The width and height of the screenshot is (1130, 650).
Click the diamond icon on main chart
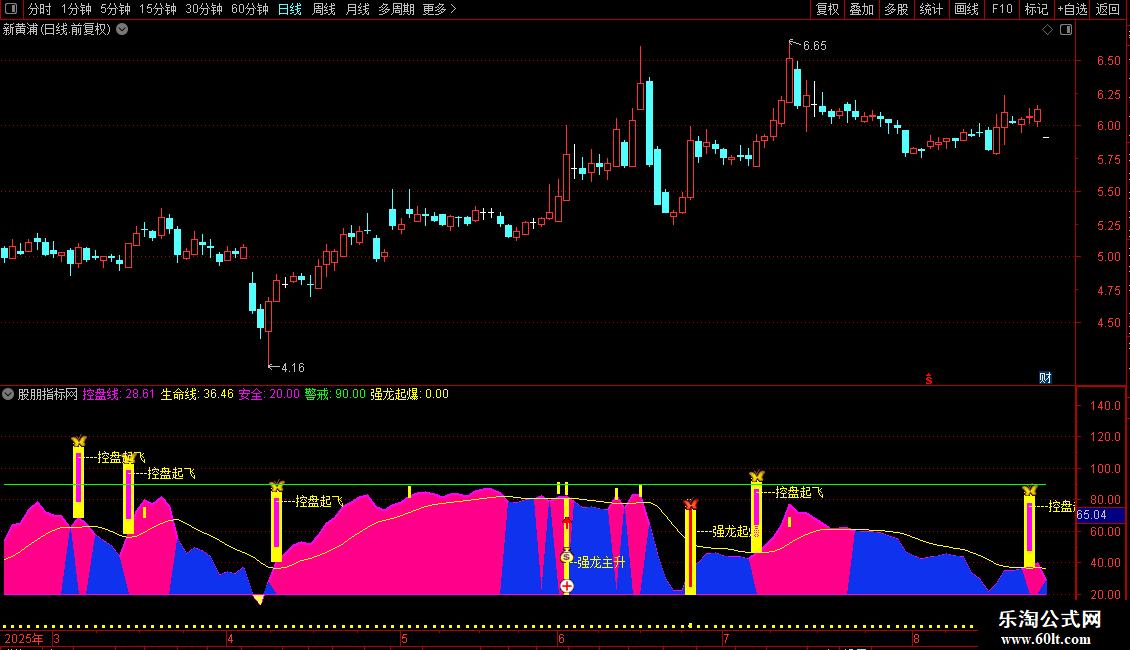tap(1048, 30)
